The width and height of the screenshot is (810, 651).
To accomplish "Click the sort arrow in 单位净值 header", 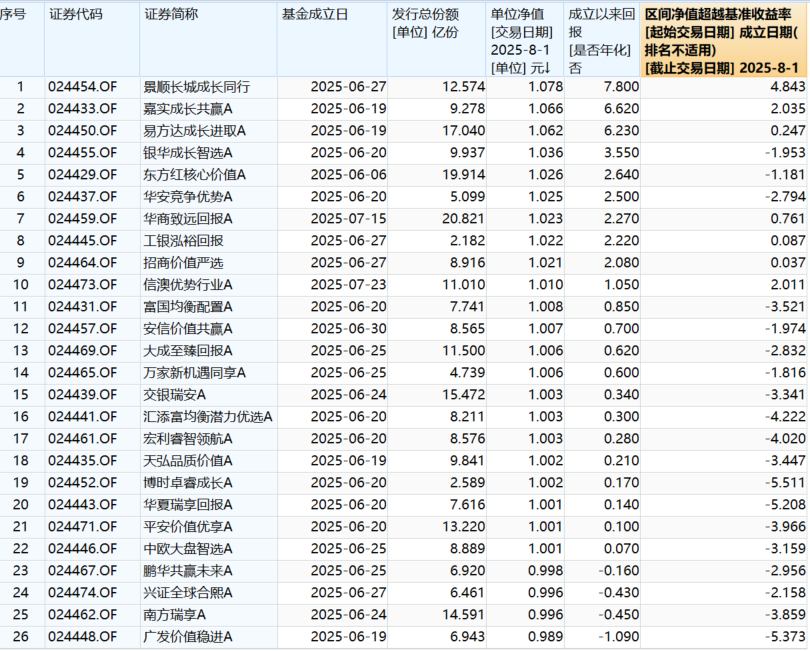I will pos(549,67).
